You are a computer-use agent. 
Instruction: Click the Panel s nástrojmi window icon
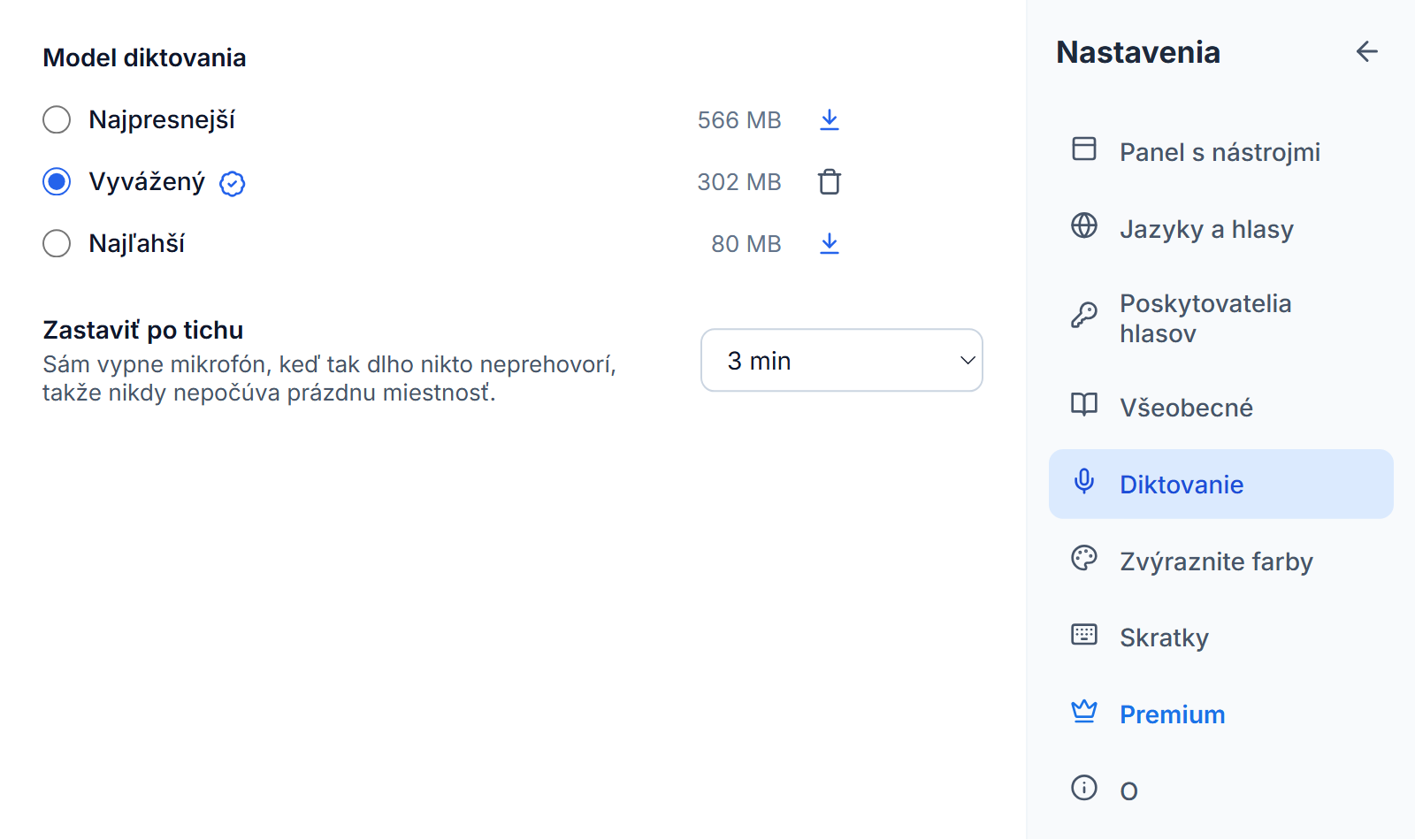(1084, 149)
